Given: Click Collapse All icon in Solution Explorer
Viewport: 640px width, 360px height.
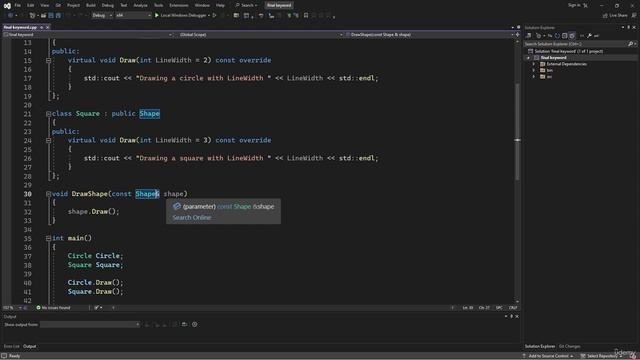Looking at the screenshot, I should click(x=564, y=36).
